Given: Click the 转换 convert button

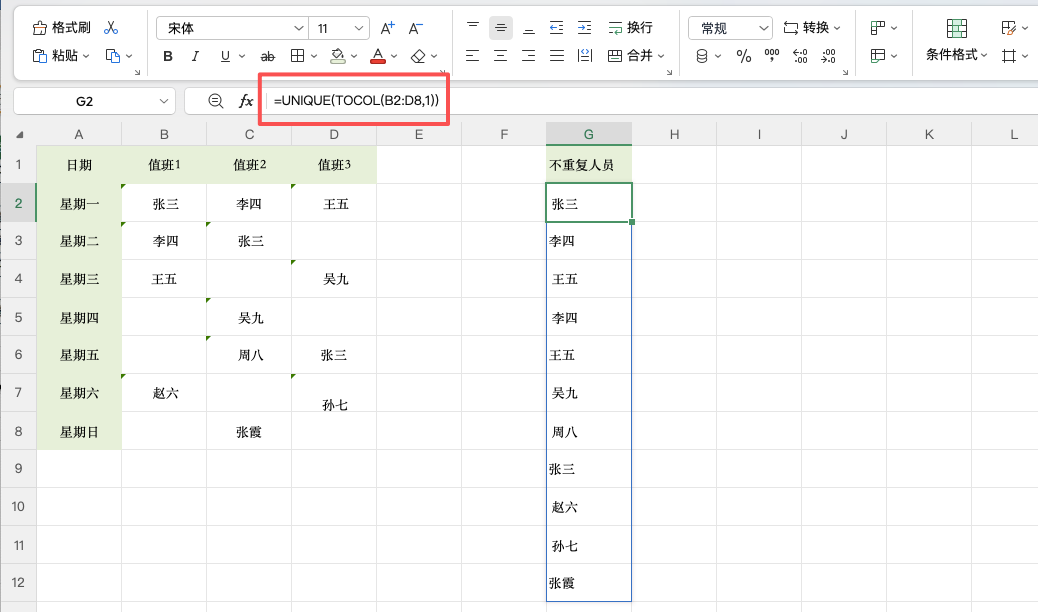Looking at the screenshot, I should click(806, 28).
